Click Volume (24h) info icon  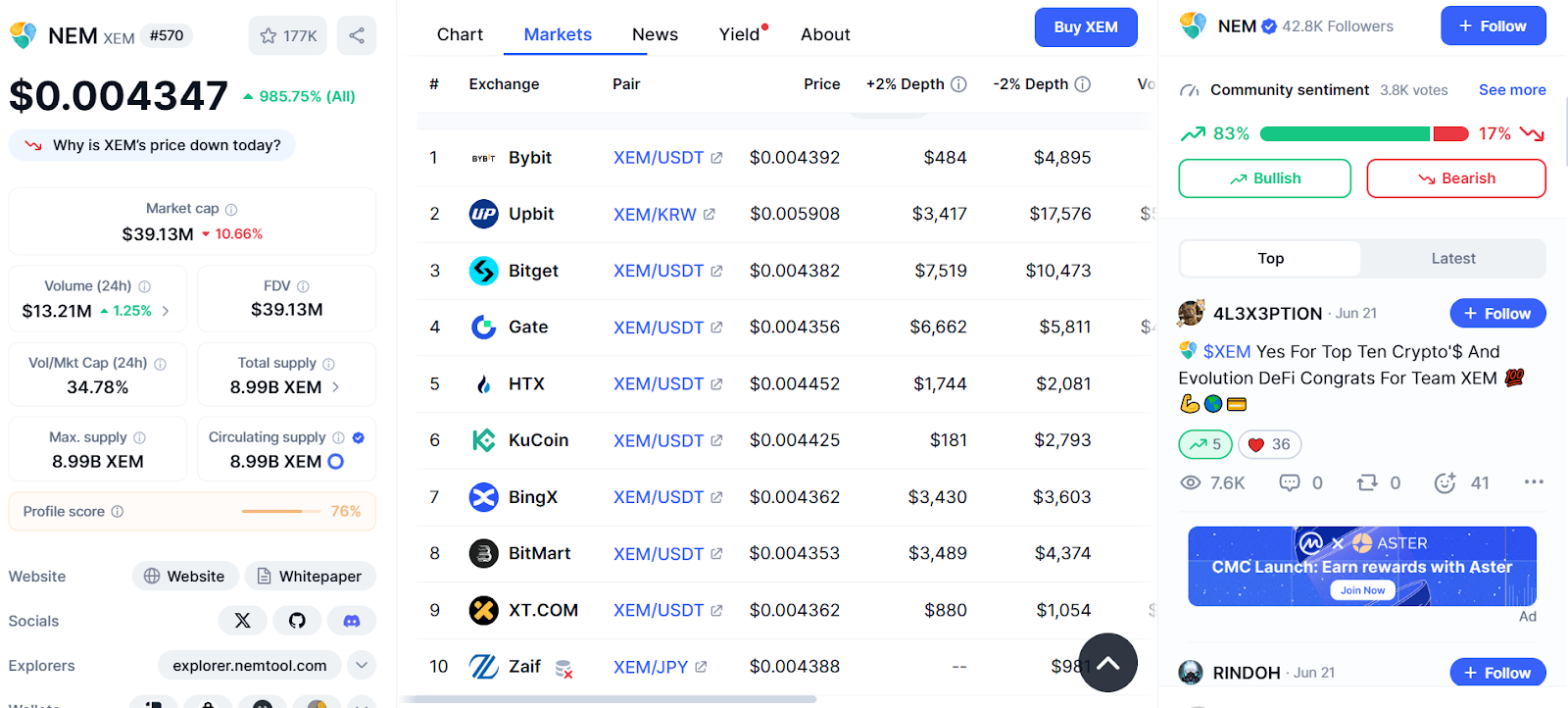coord(144,286)
